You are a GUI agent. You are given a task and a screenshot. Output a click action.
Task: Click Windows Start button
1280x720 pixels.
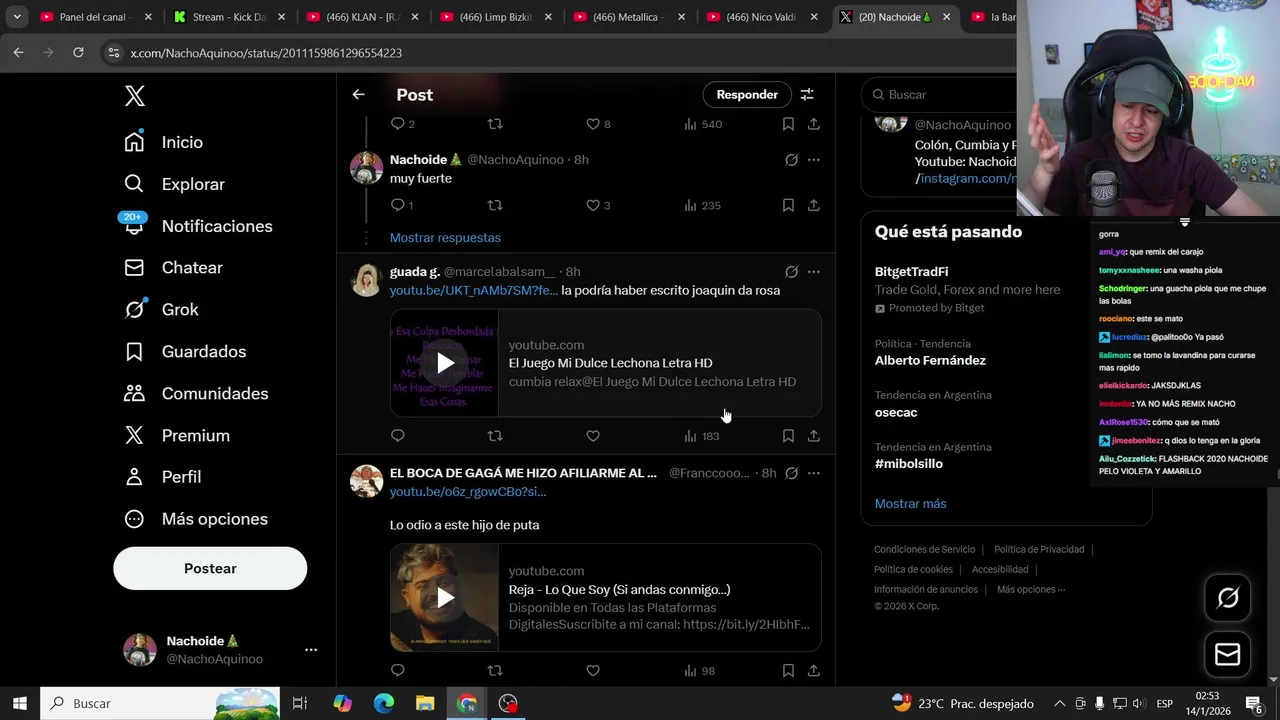[19, 703]
